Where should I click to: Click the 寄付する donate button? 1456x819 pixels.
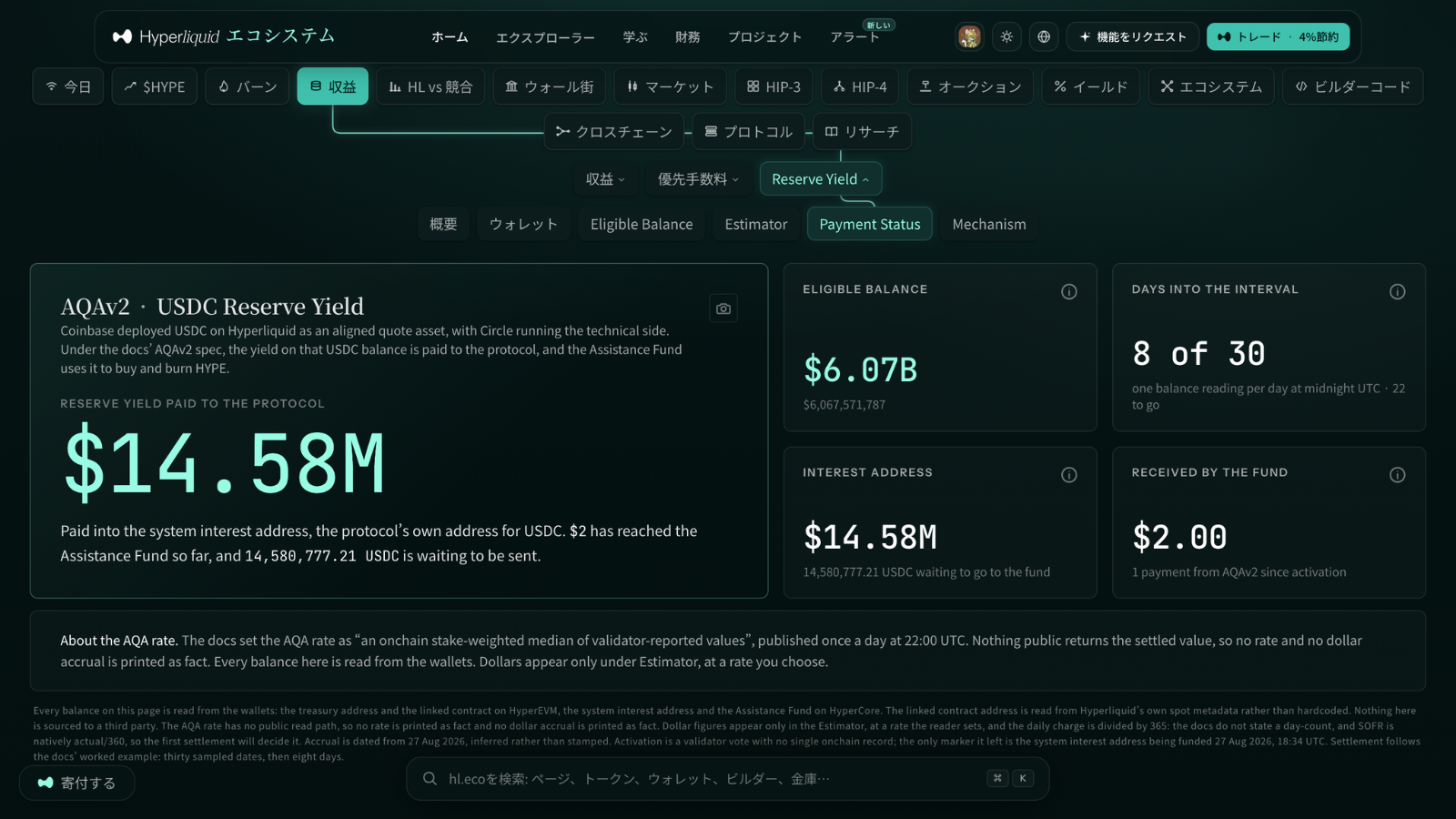76,783
